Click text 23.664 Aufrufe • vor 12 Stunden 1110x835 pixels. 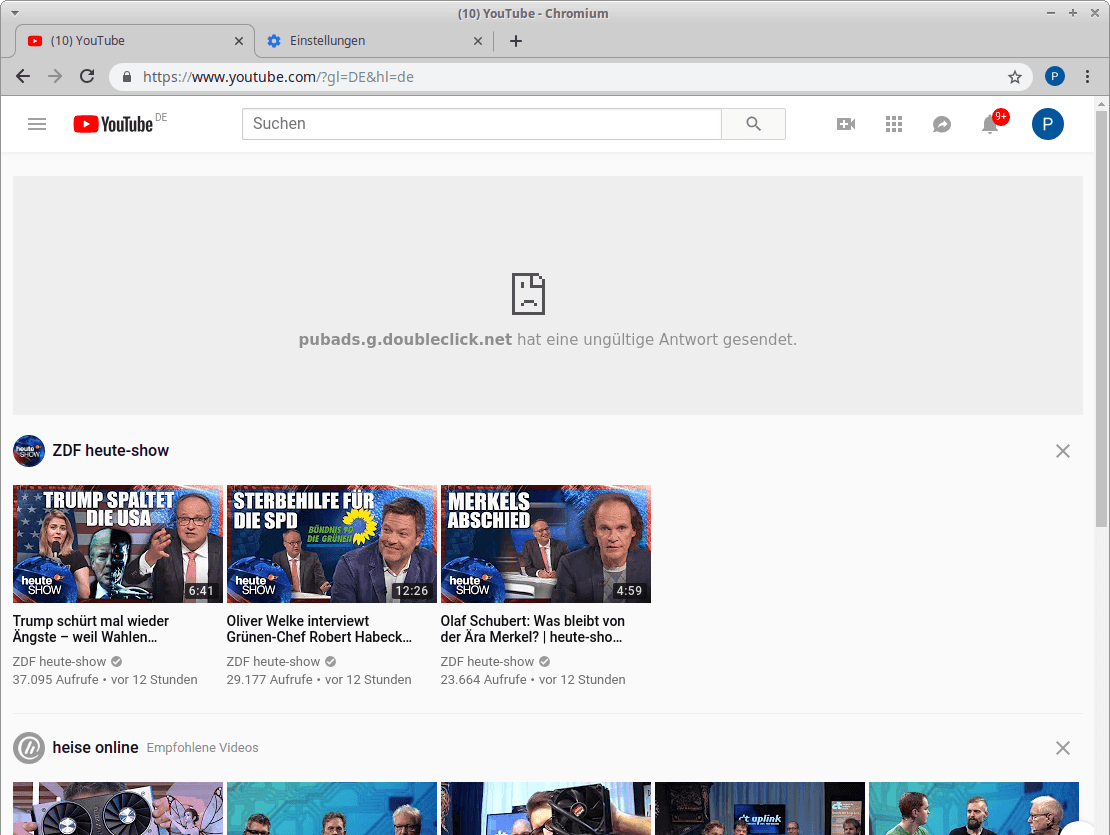pyautogui.click(x=533, y=679)
